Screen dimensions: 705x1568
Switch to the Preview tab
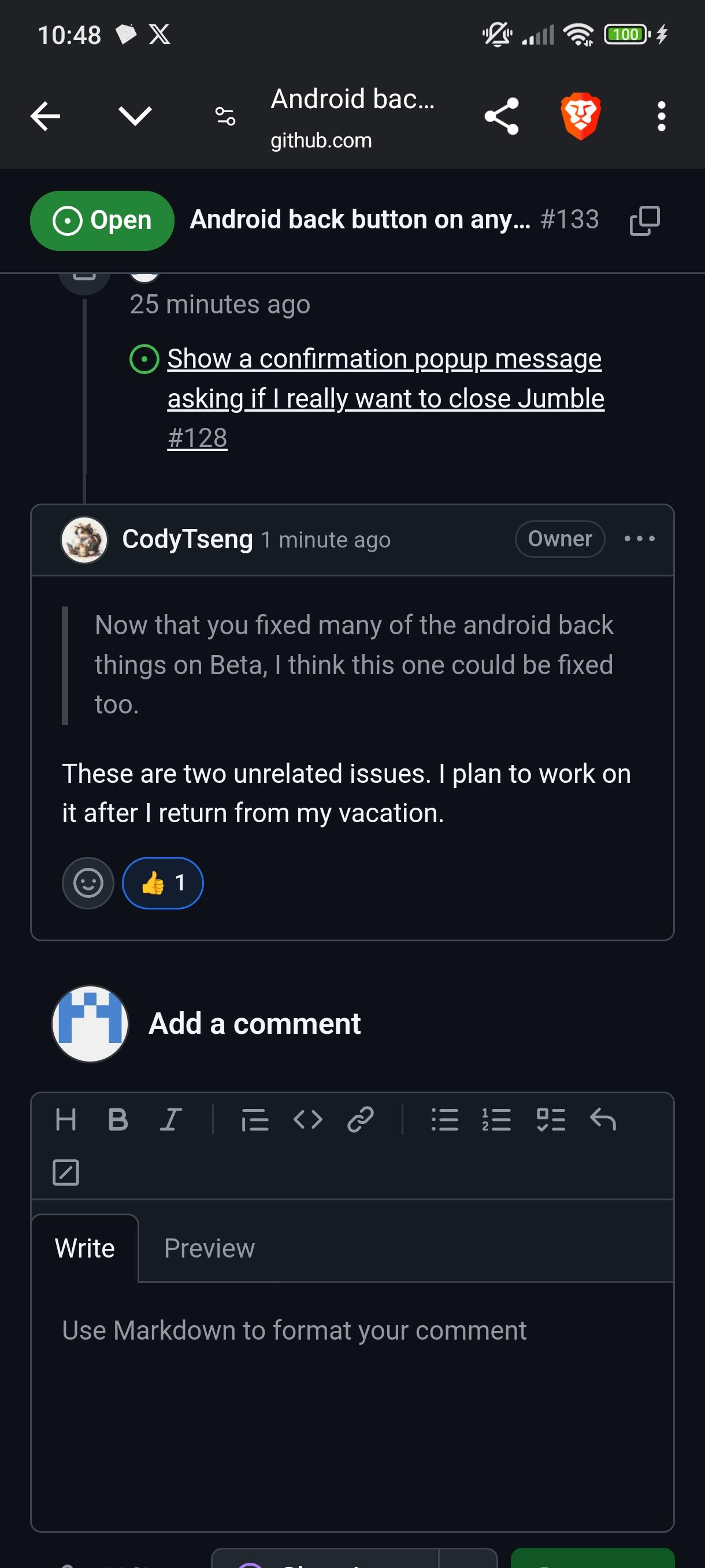(209, 1248)
